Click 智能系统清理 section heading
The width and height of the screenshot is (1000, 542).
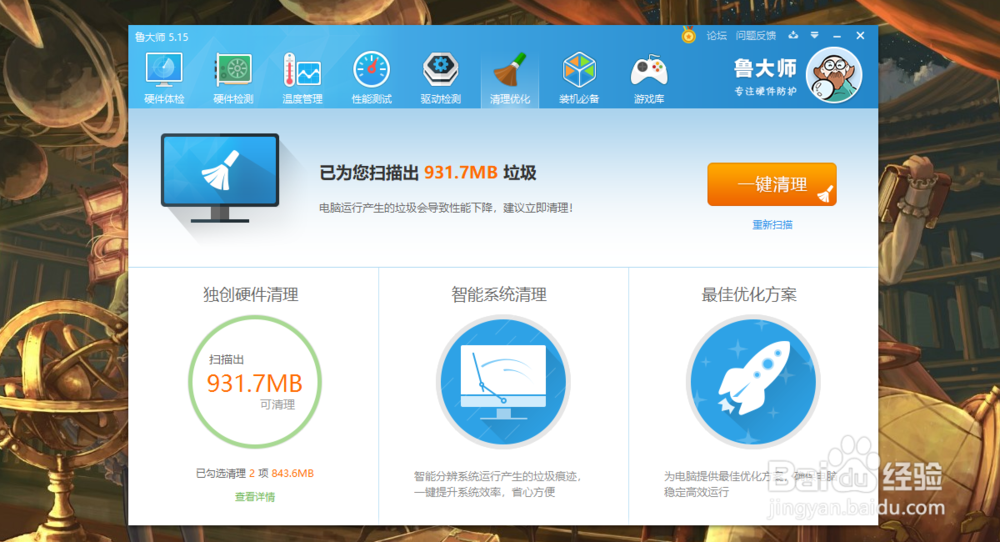pos(499,295)
